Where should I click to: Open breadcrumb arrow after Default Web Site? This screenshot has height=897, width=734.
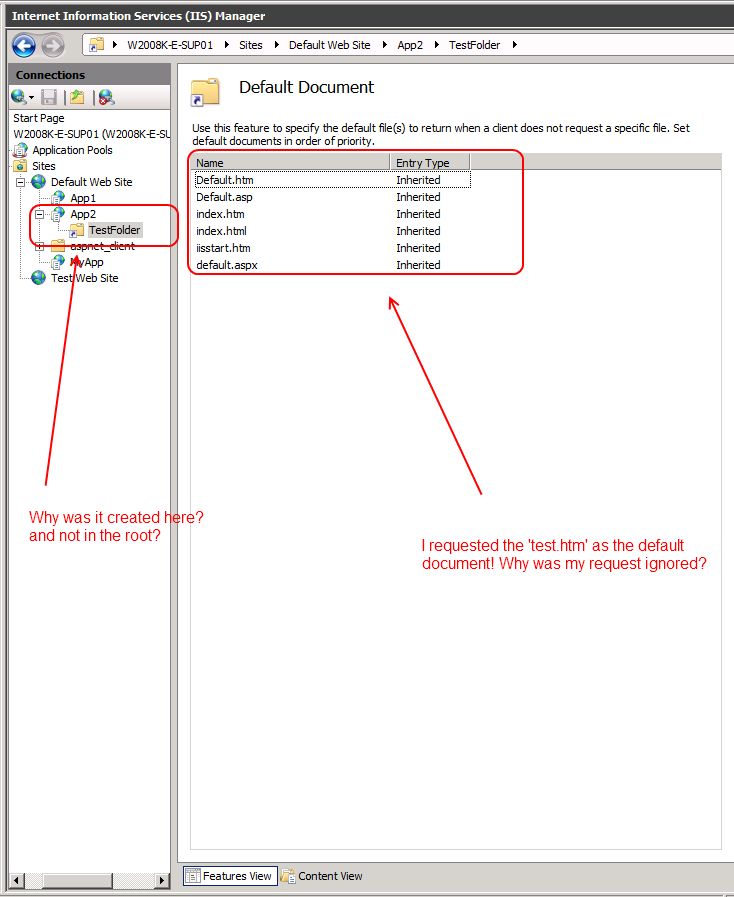point(385,45)
